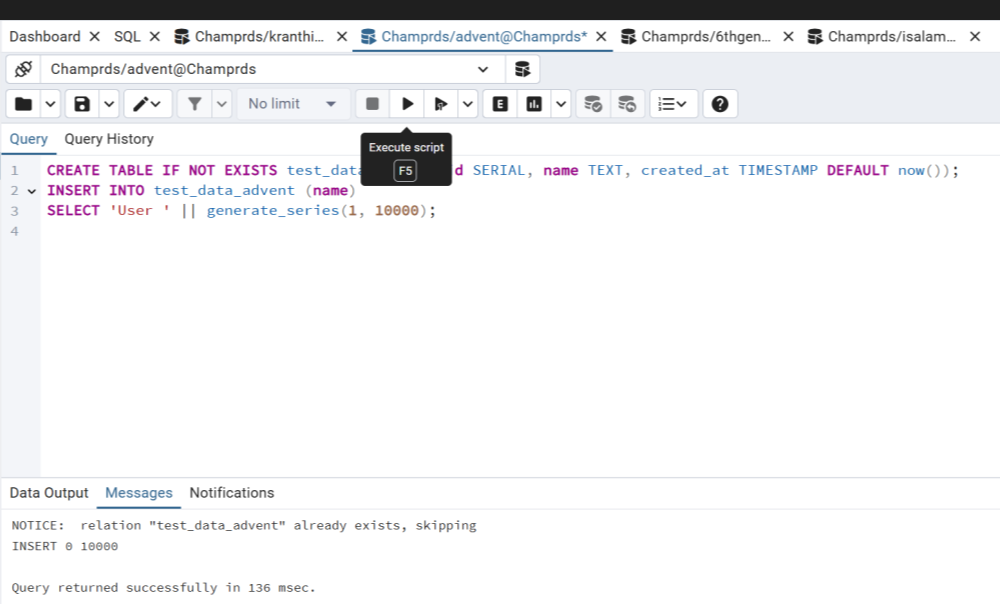The height and width of the screenshot is (604, 1000).
Task: Click the Filter rows funnel icon
Action: point(195,104)
